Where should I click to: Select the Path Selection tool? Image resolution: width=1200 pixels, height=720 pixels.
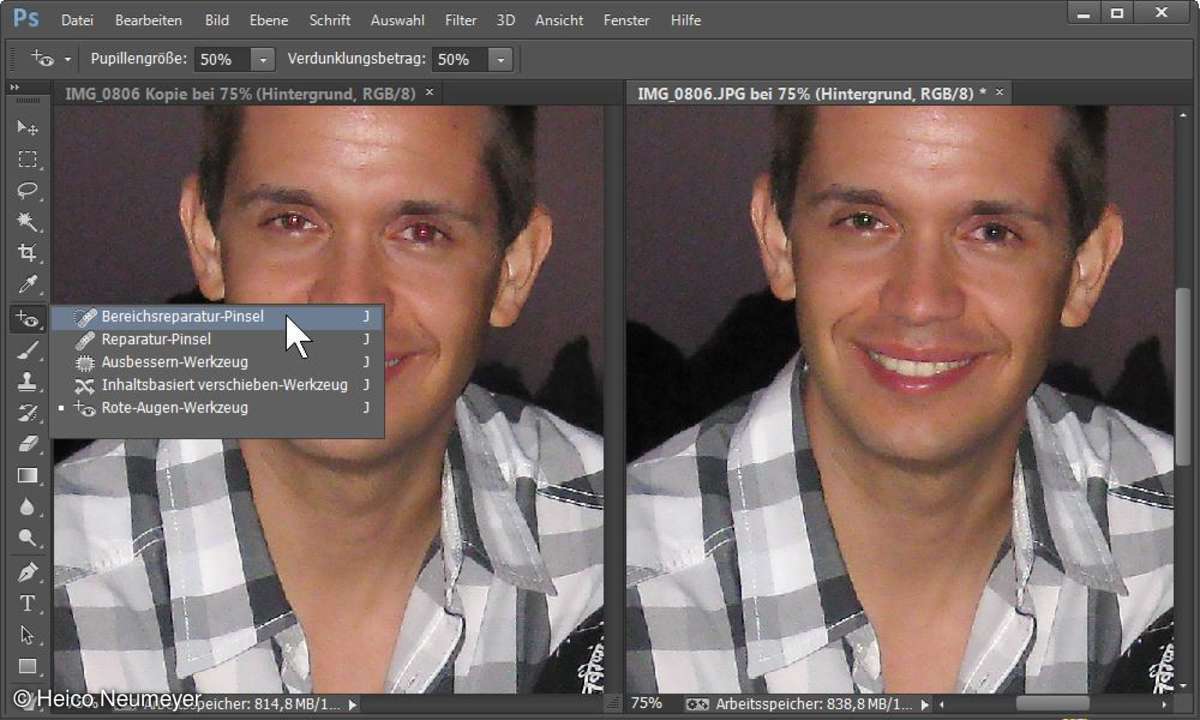[28, 635]
